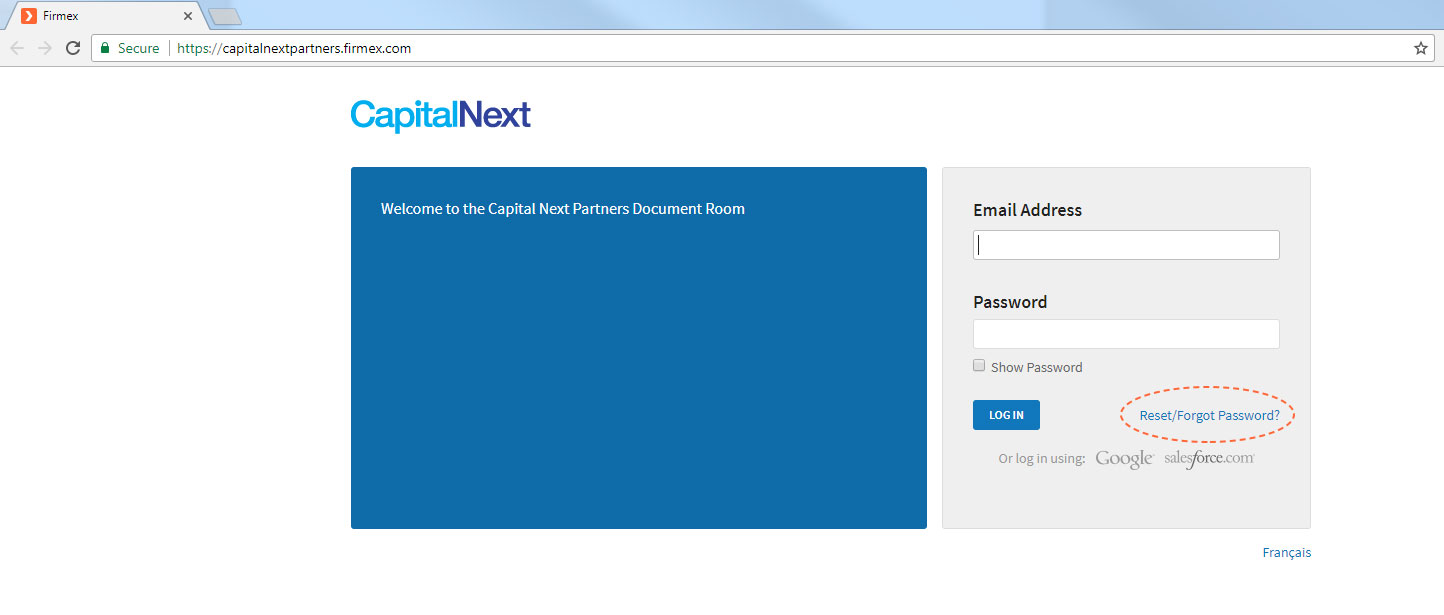Click the blue welcome banner panel
This screenshot has width=1444, height=615.
tap(639, 348)
